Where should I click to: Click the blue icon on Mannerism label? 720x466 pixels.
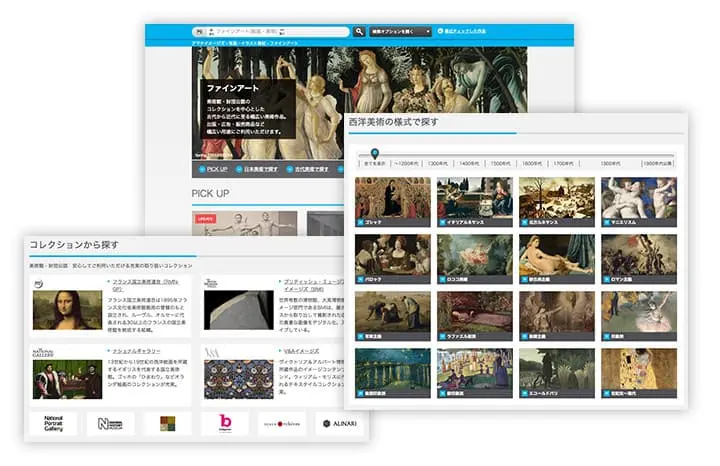tap(607, 222)
